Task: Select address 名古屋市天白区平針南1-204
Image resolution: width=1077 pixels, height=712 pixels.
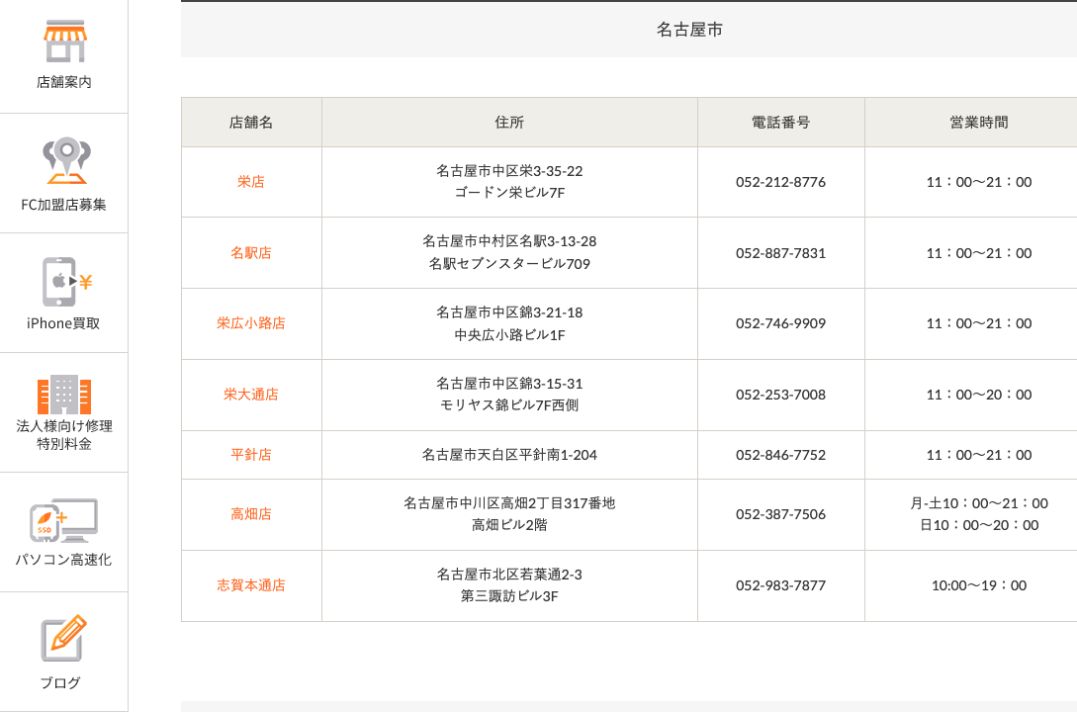Action: click(x=509, y=455)
